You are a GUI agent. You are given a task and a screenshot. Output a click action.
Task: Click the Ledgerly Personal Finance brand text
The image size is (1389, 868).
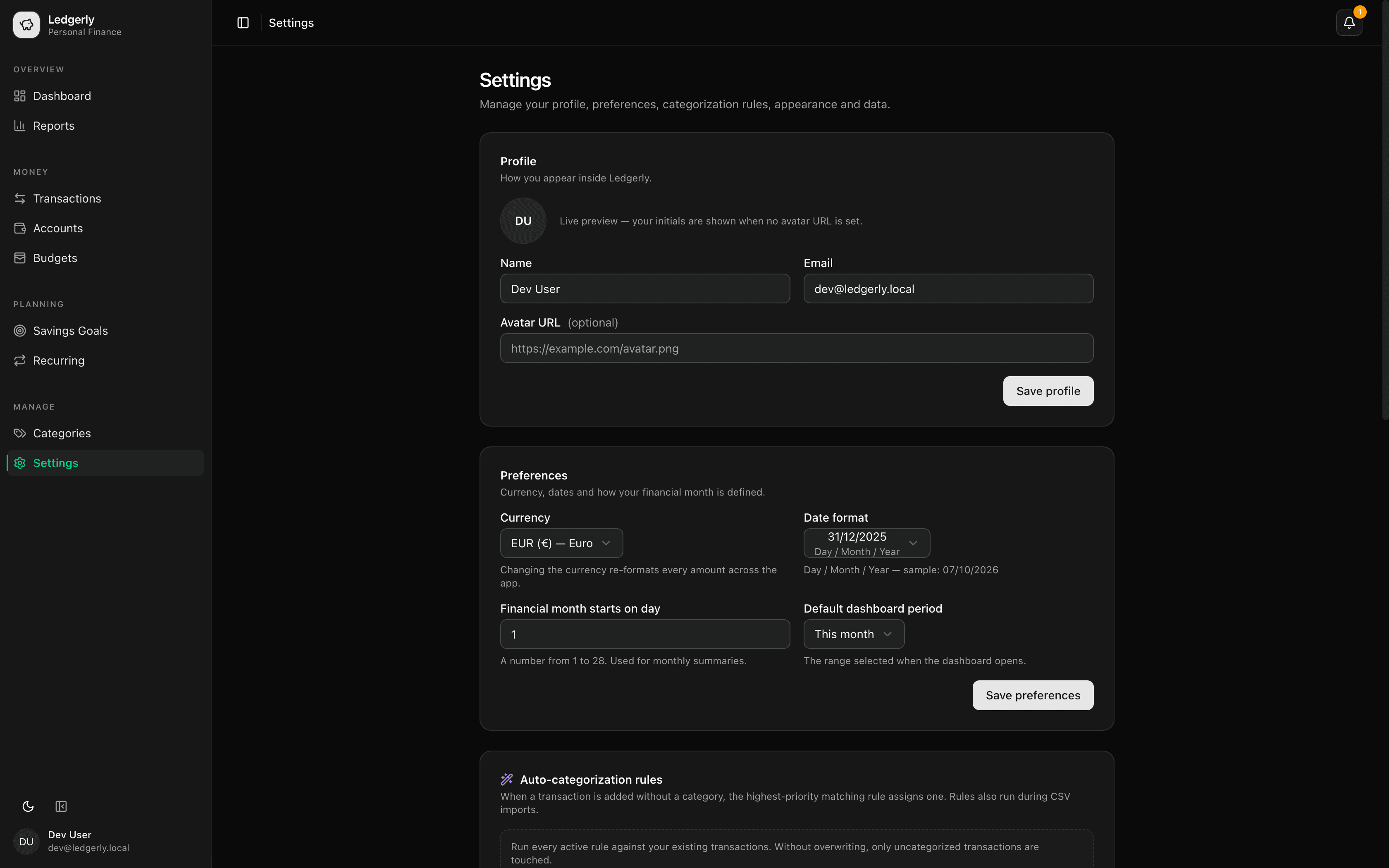click(84, 25)
